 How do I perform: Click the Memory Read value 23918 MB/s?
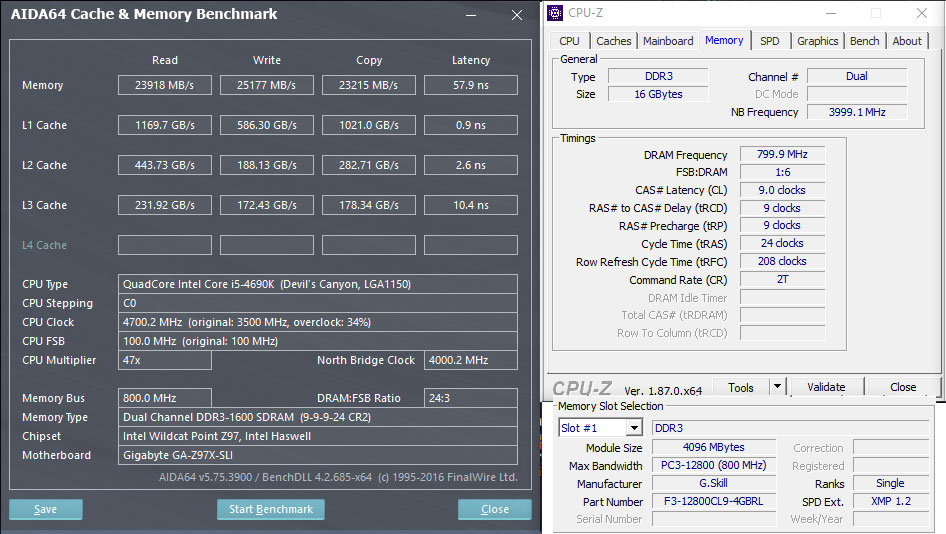(x=165, y=85)
